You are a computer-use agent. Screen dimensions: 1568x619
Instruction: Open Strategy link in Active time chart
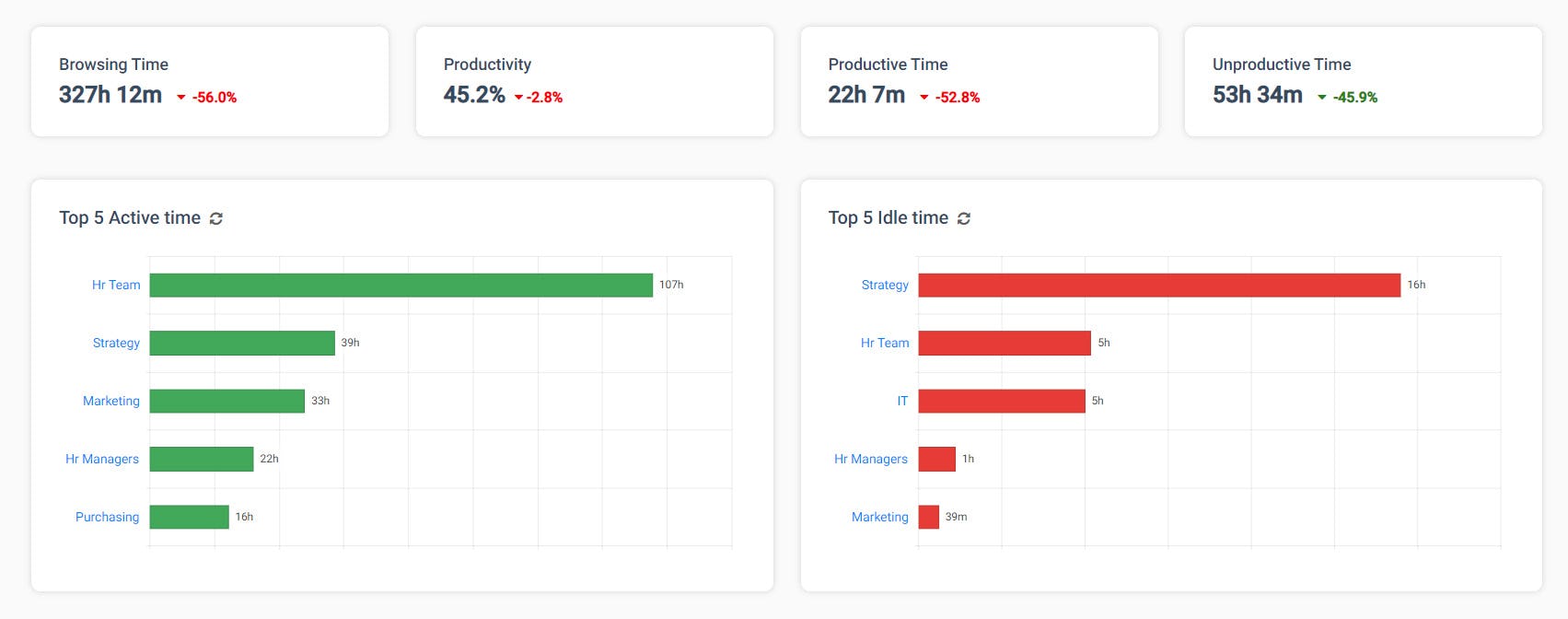pos(116,343)
